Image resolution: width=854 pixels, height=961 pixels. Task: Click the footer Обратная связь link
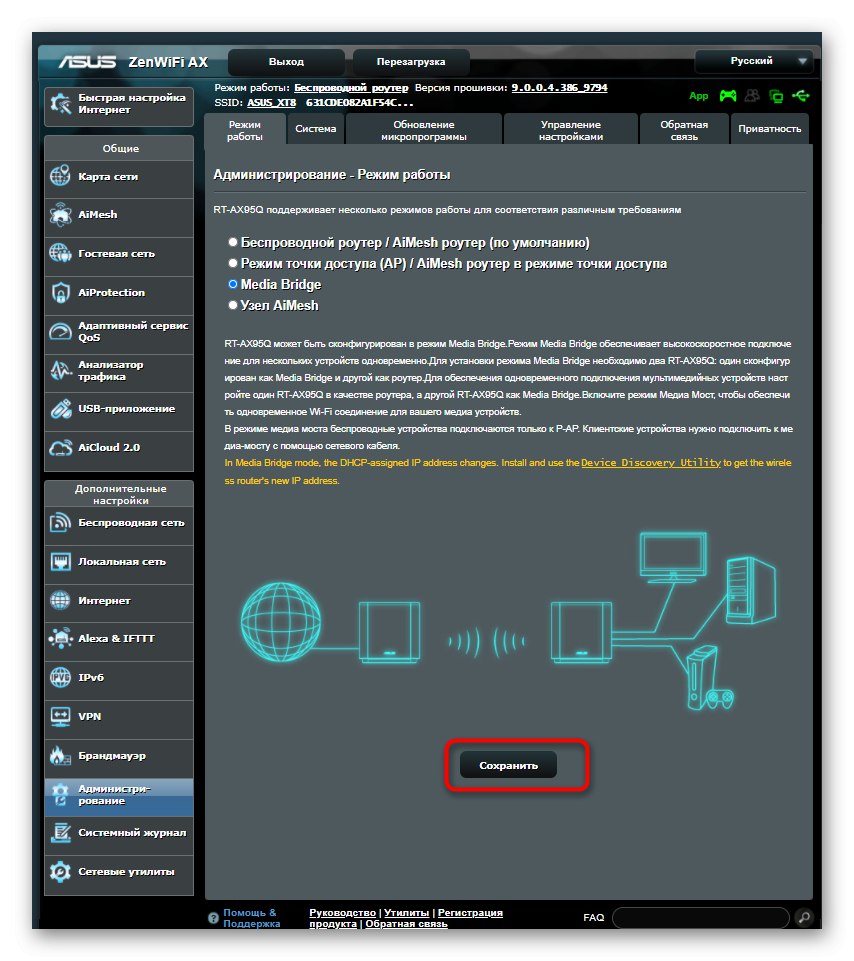pyautogui.click(x=406, y=924)
